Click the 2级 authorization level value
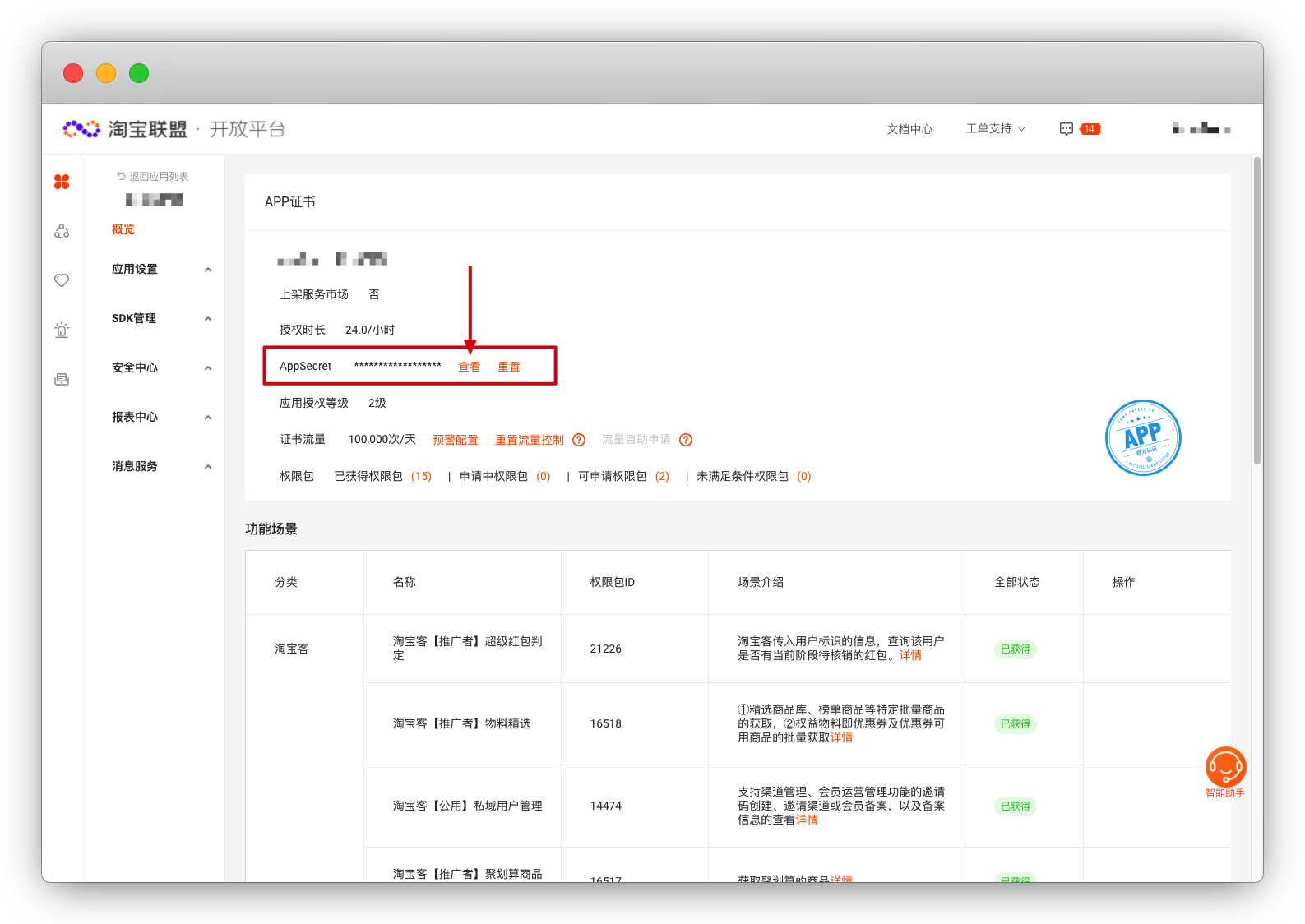 377,403
